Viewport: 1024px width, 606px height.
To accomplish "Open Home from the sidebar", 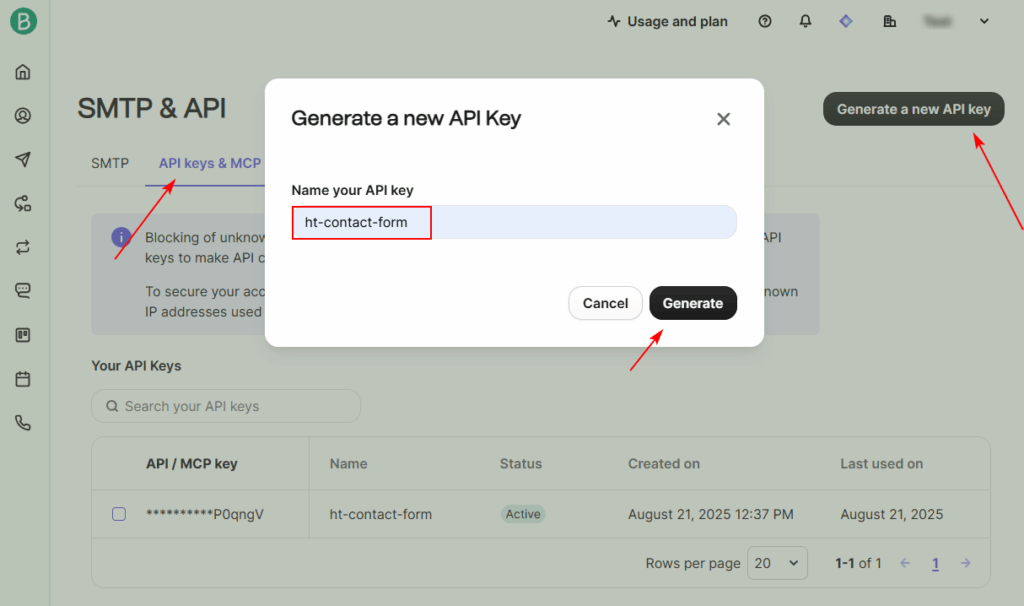I will coord(23,72).
